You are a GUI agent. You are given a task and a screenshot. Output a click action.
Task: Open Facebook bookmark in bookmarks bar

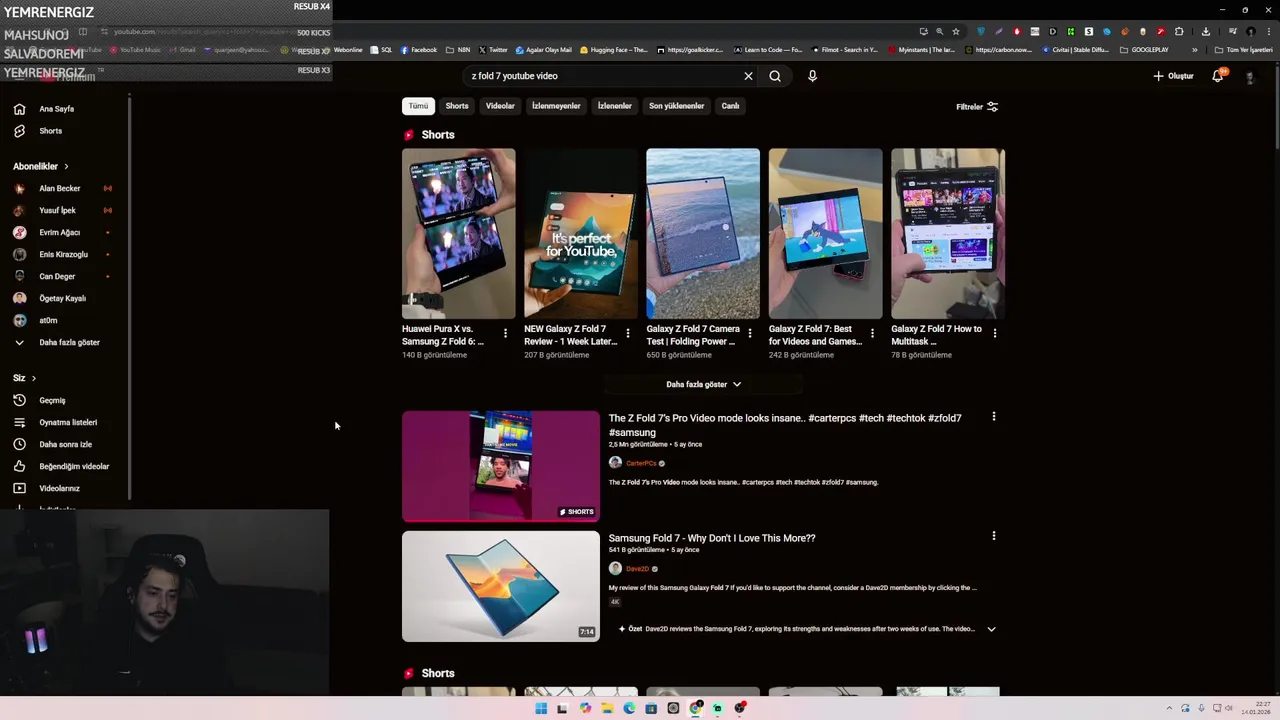coord(419,50)
